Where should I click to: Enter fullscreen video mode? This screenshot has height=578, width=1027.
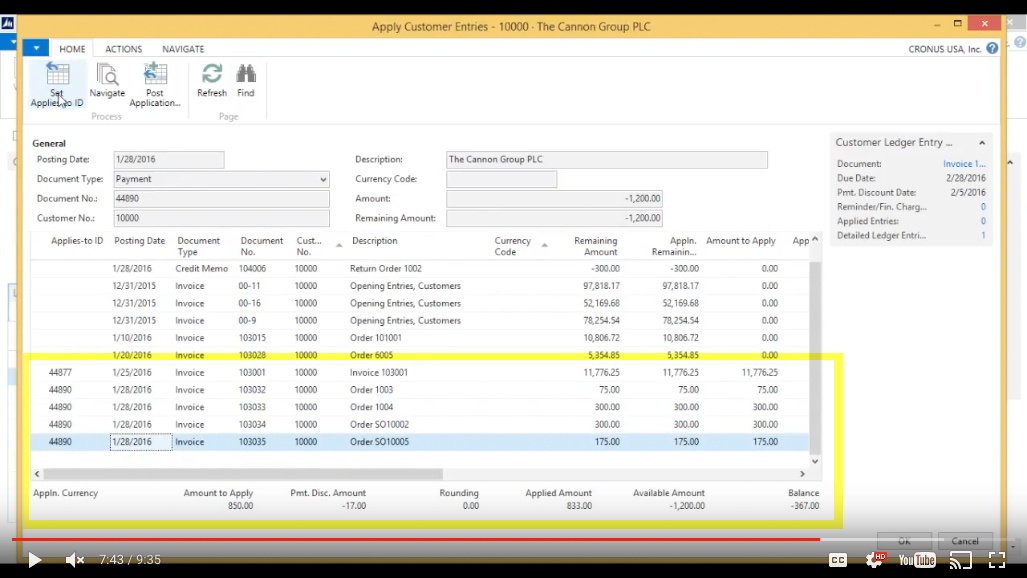click(997, 560)
